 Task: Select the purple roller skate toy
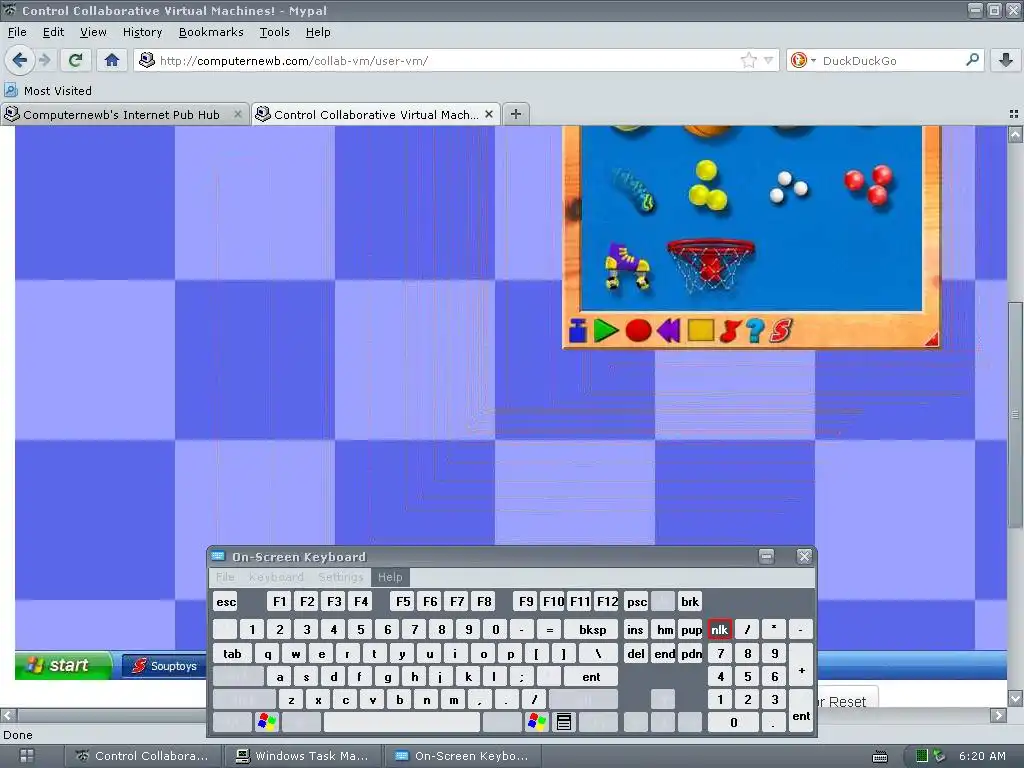tap(627, 266)
